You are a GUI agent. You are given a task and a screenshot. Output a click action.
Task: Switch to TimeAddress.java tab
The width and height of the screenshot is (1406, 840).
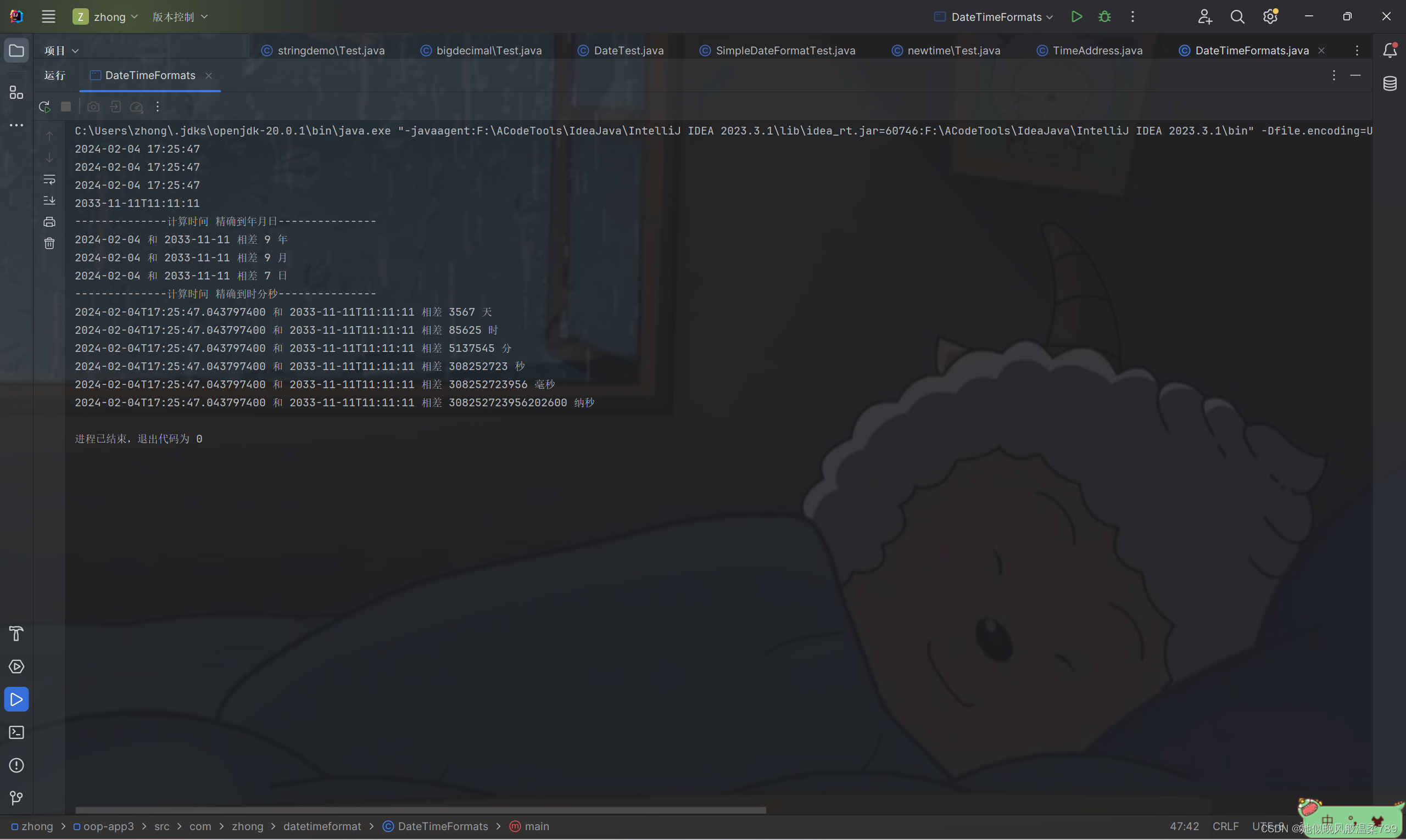tap(1090, 51)
